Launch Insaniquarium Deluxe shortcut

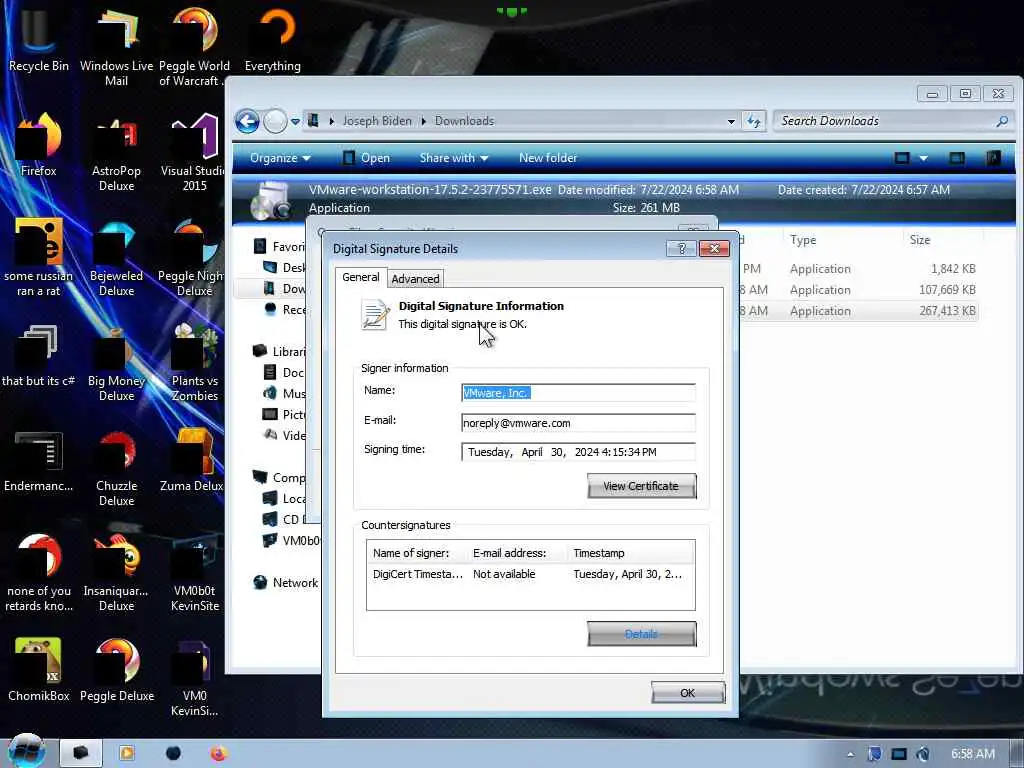pos(116,573)
